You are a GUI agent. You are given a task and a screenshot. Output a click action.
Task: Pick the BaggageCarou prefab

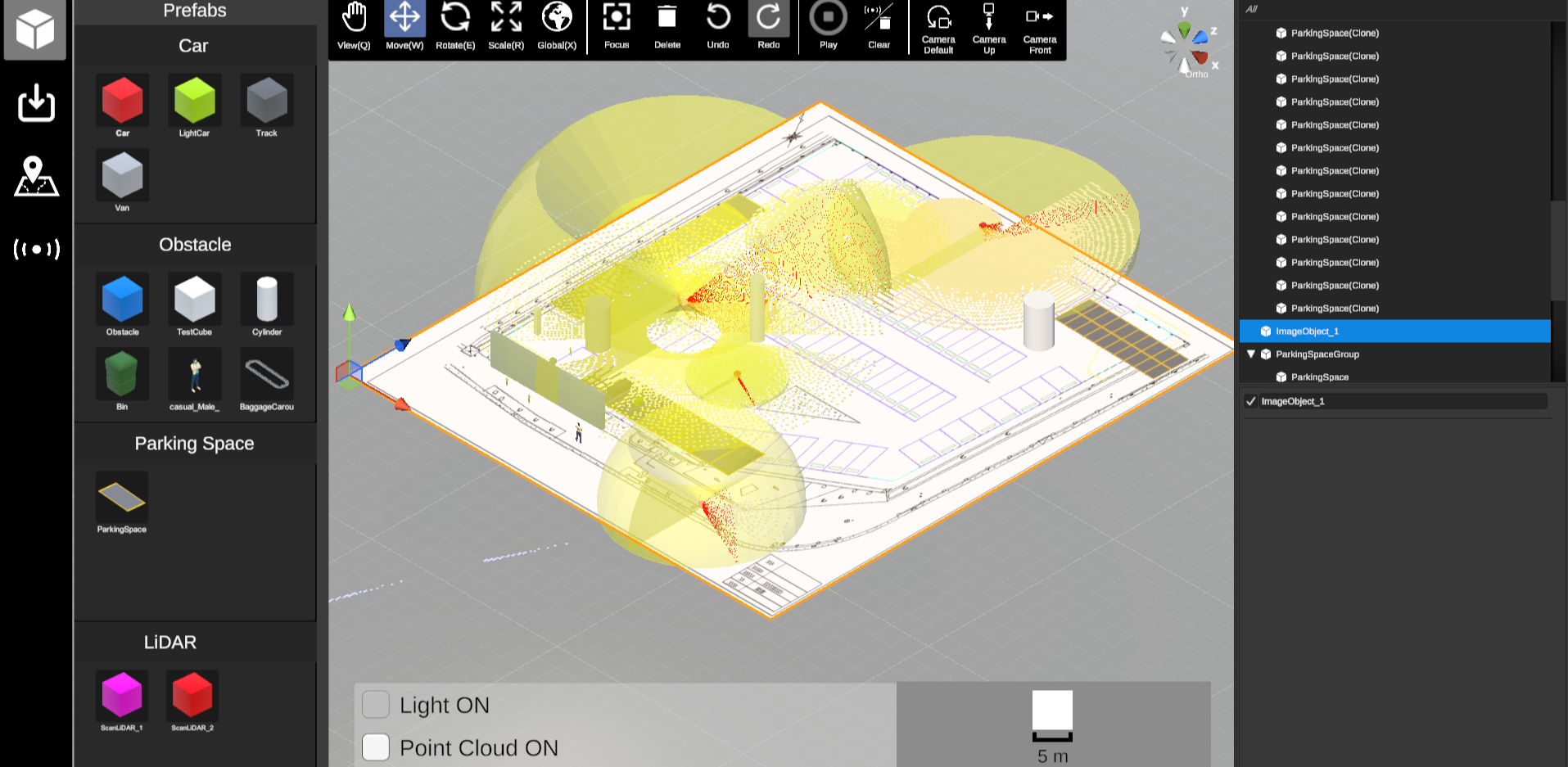click(x=266, y=374)
